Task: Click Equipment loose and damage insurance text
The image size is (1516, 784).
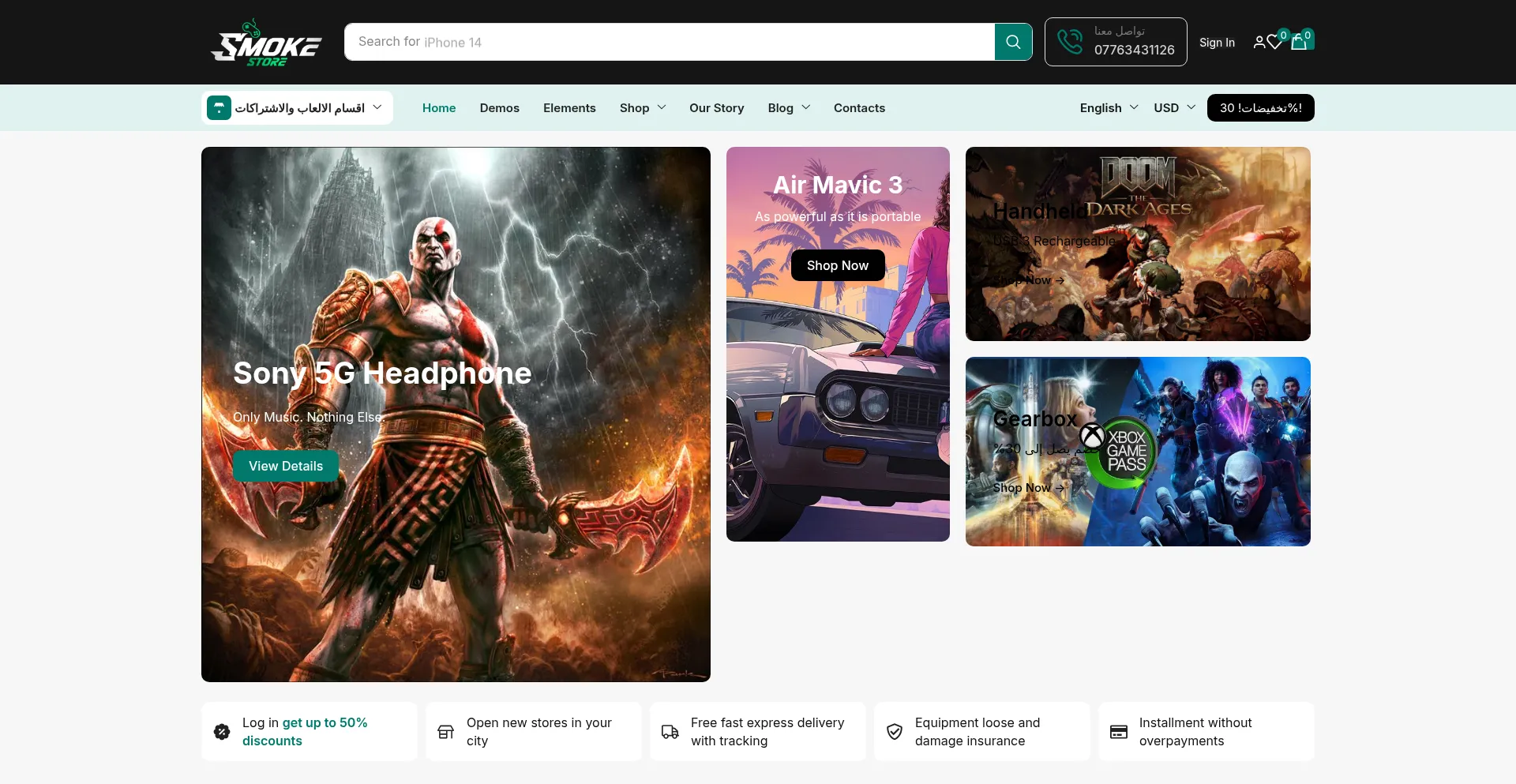Action: (x=978, y=732)
